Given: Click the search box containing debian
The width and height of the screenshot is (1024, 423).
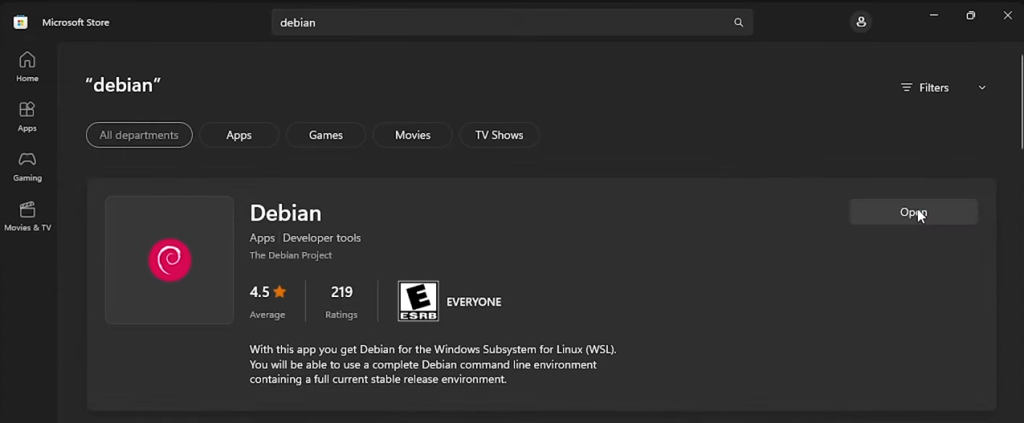Looking at the screenshot, I should (500, 22).
